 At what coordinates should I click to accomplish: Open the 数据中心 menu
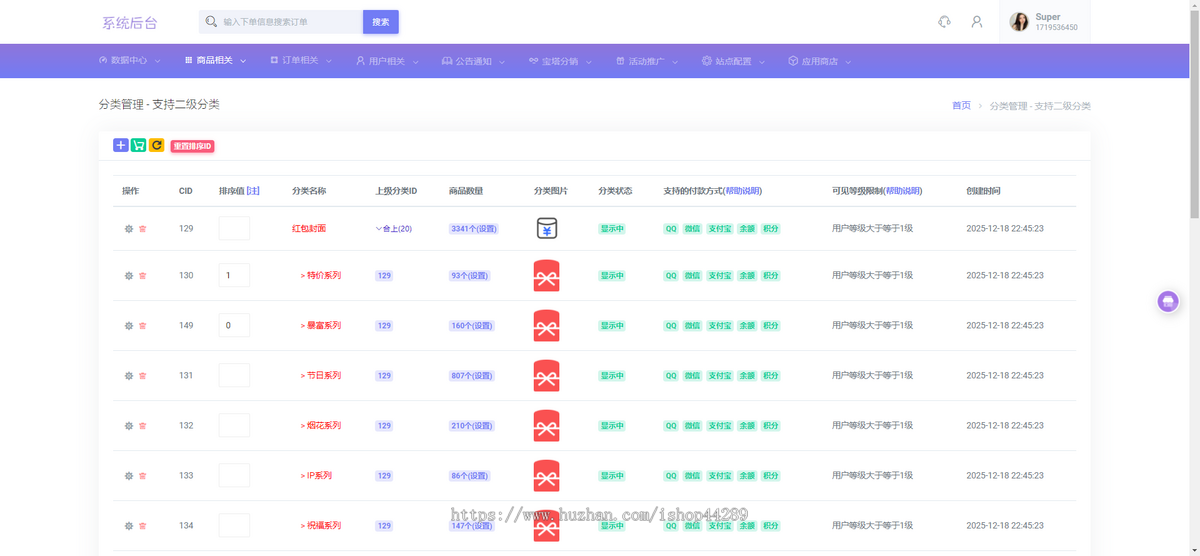click(x=129, y=61)
